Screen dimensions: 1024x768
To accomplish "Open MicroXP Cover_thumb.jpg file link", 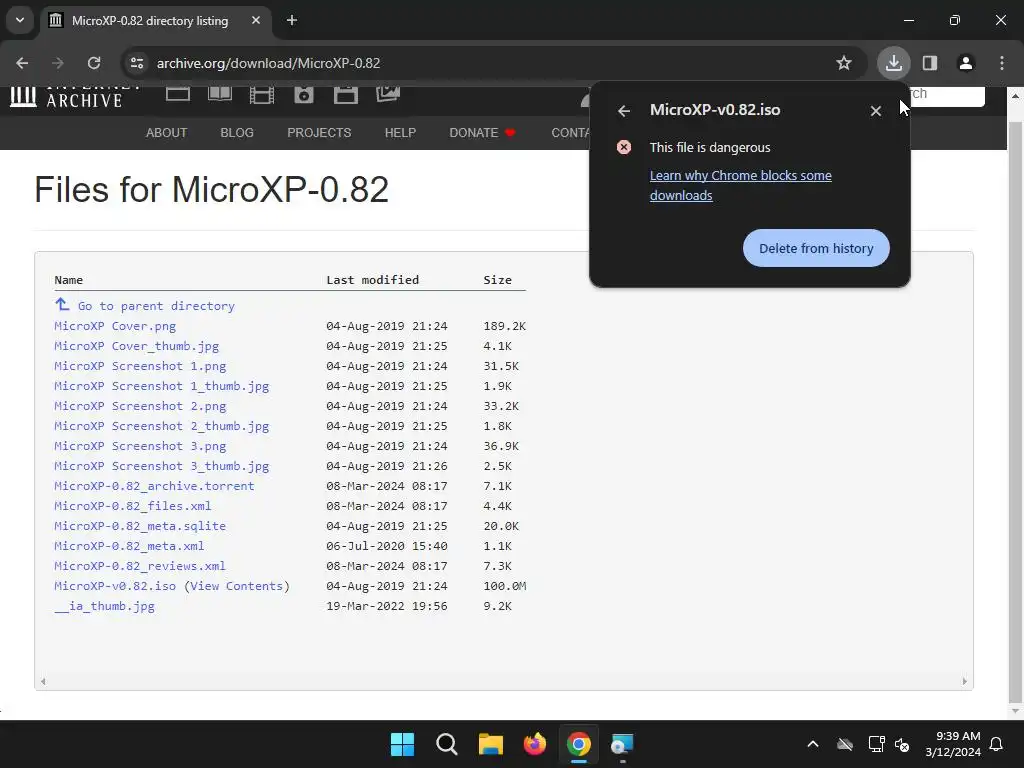I will (136, 346).
